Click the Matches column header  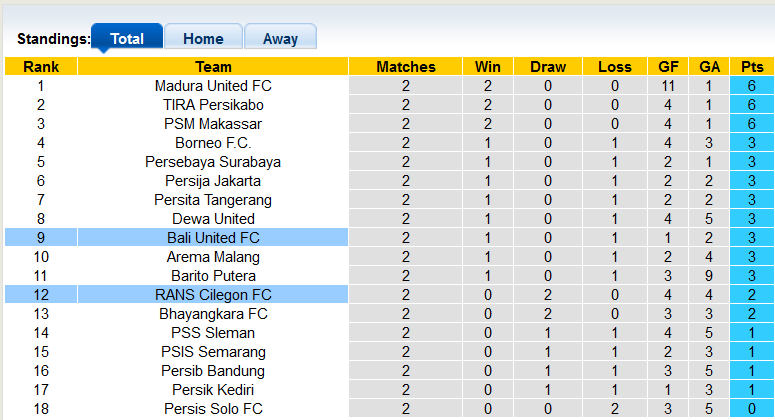[x=406, y=67]
